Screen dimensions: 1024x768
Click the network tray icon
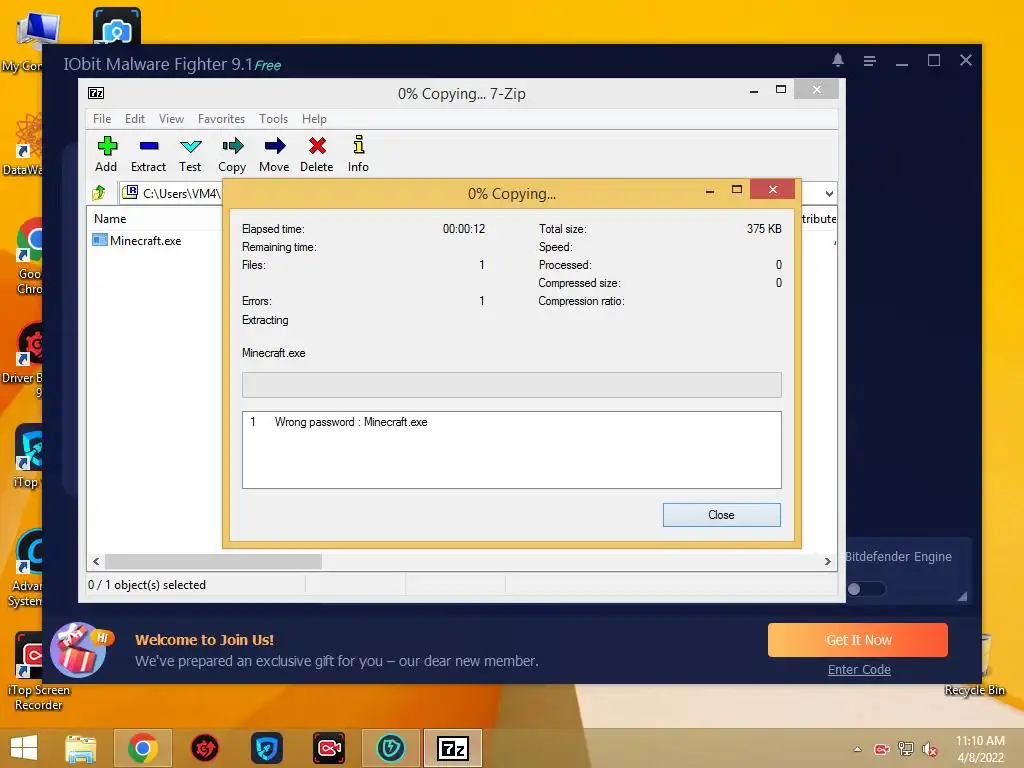(x=906, y=749)
